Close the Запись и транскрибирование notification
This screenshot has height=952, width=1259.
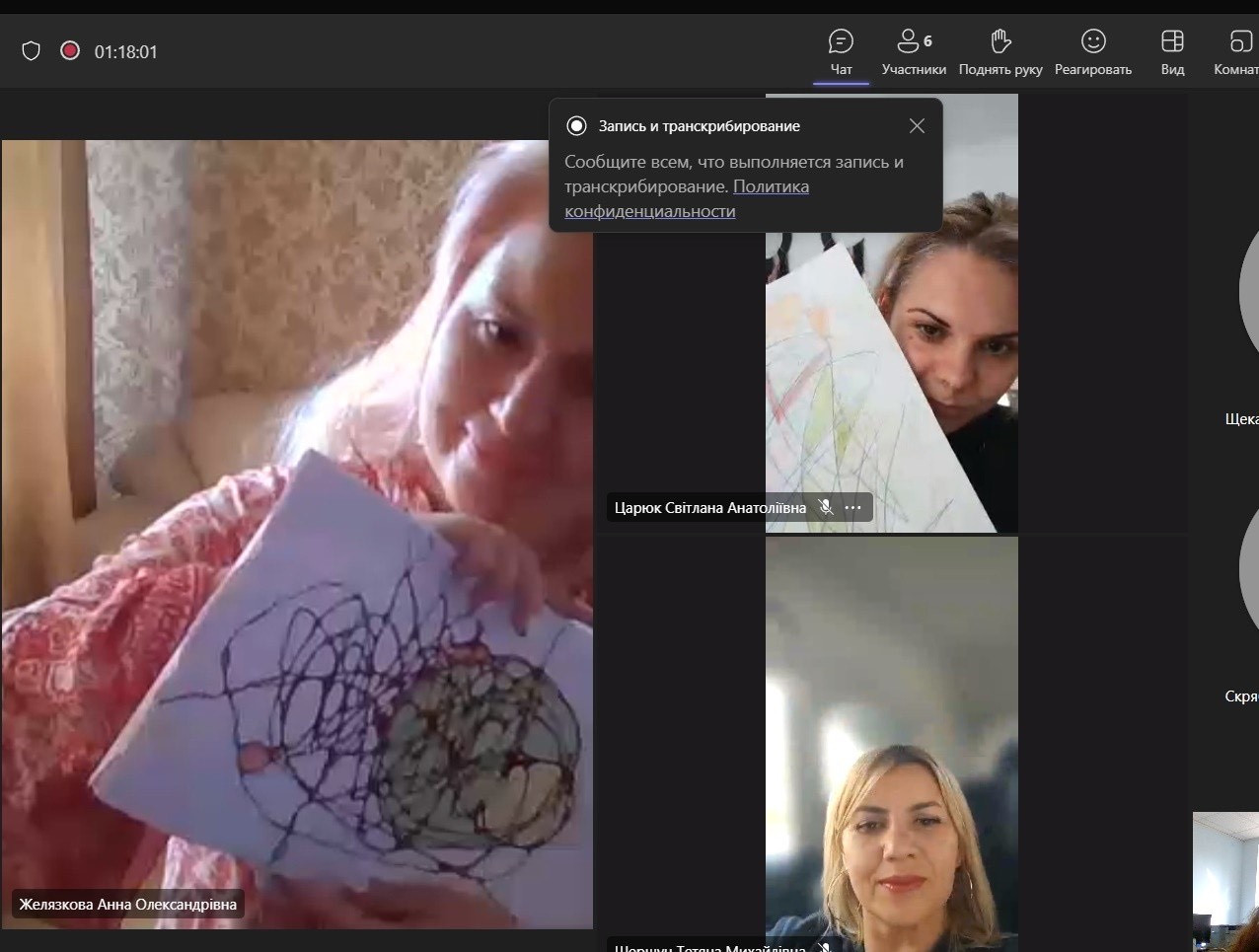pyautogui.click(x=917, y=125)
